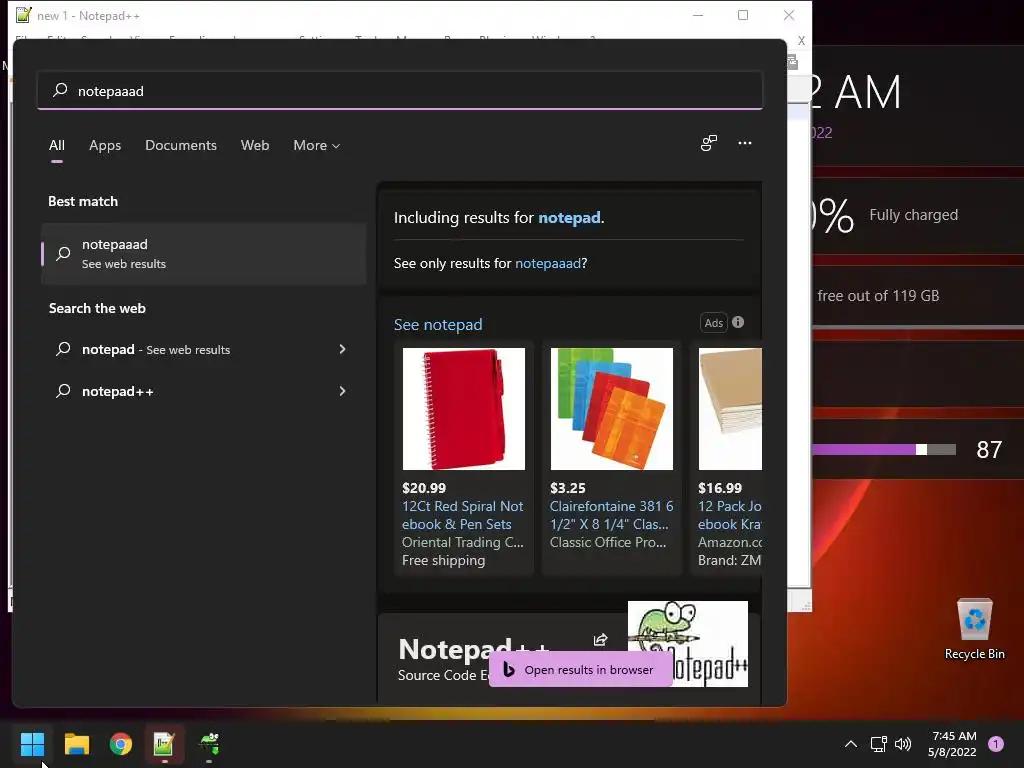
Task: Open the 12 Pack notebook product link
Action: click(729, 515)
